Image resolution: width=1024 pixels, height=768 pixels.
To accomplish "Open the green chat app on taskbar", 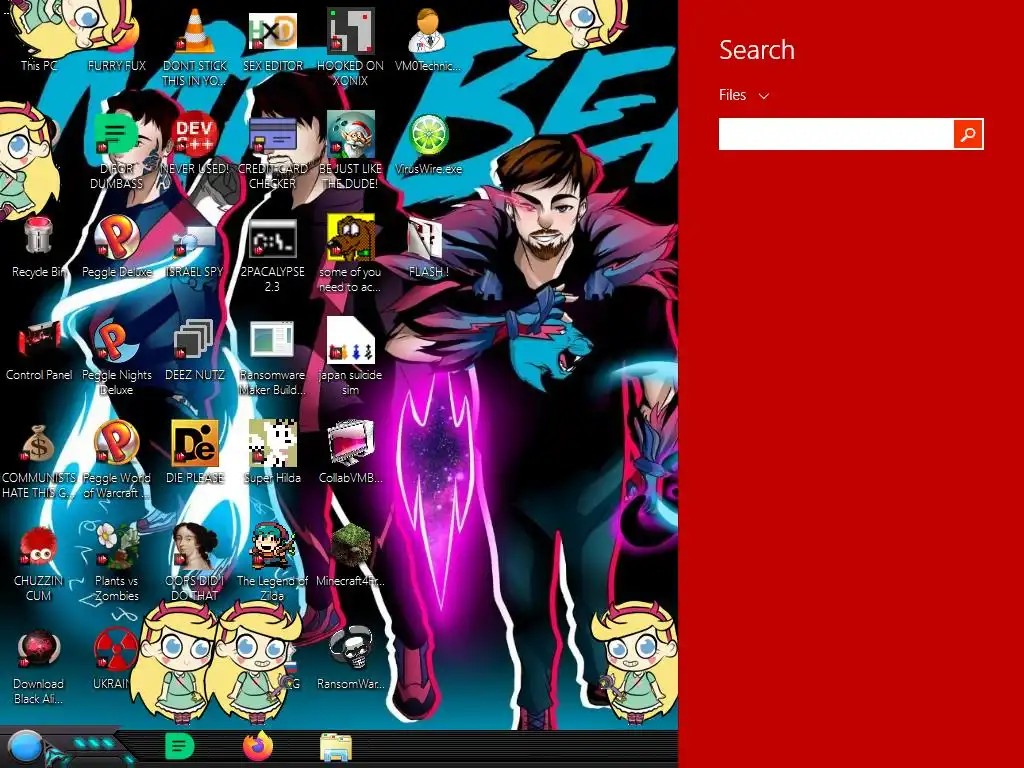I will [180, 746].
